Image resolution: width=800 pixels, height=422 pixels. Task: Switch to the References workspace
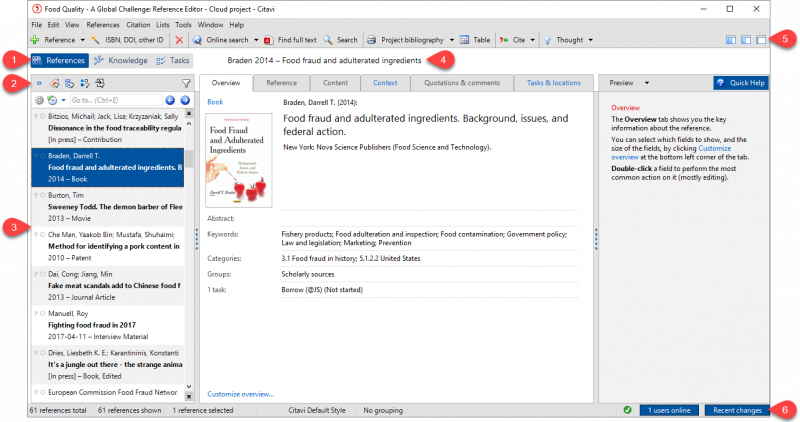[59, 60]
